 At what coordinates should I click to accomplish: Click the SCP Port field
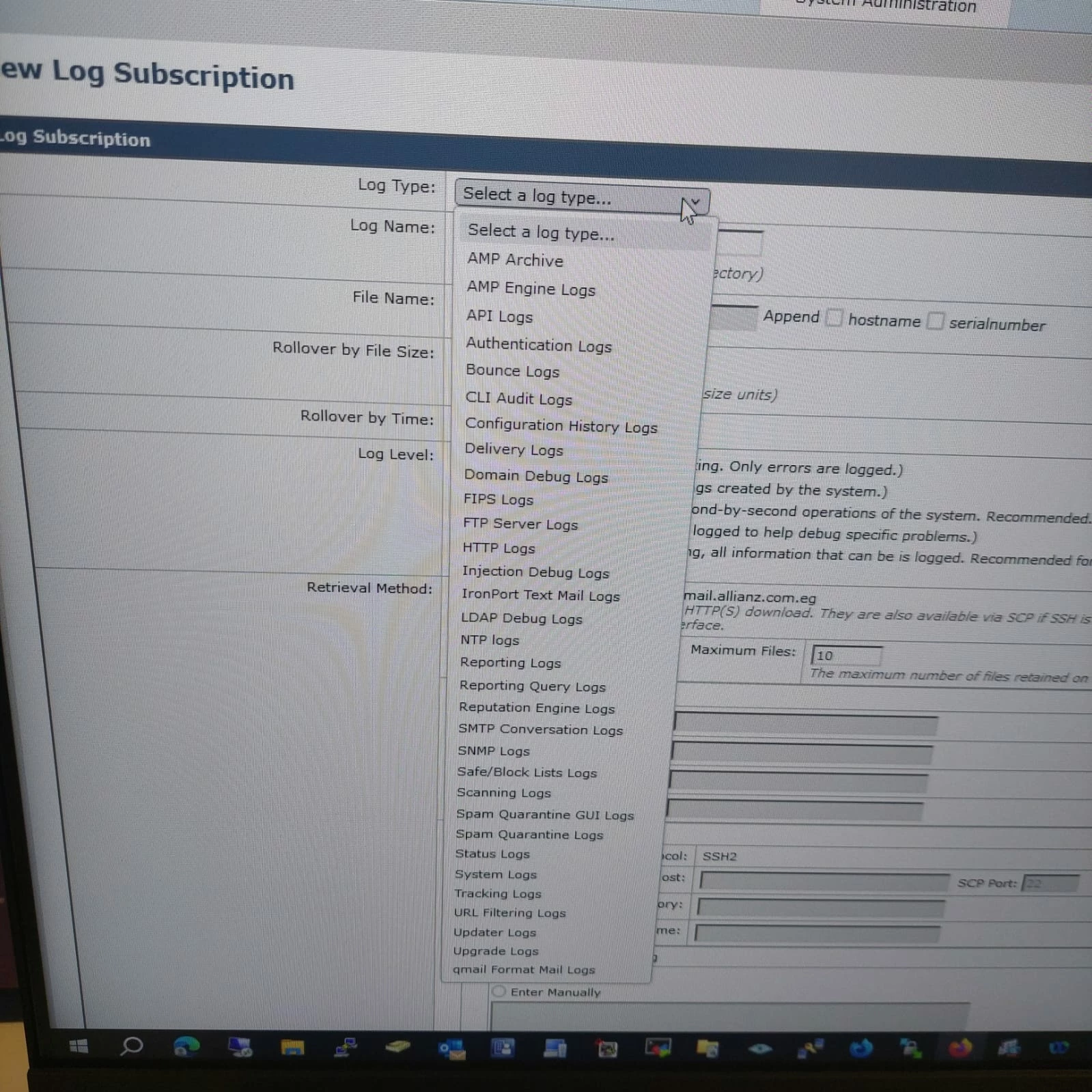pos(1050,883)
